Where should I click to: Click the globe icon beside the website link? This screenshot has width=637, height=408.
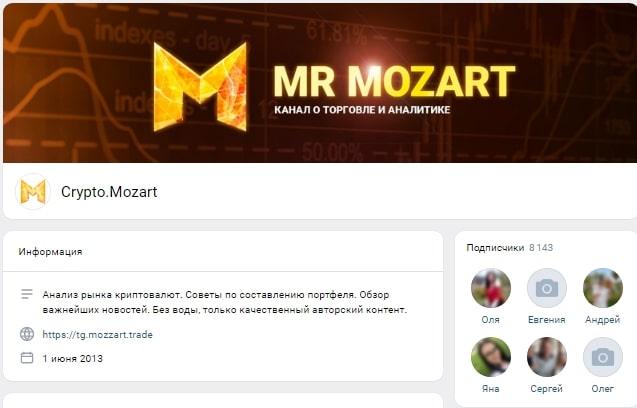click(x=27, y=334)
